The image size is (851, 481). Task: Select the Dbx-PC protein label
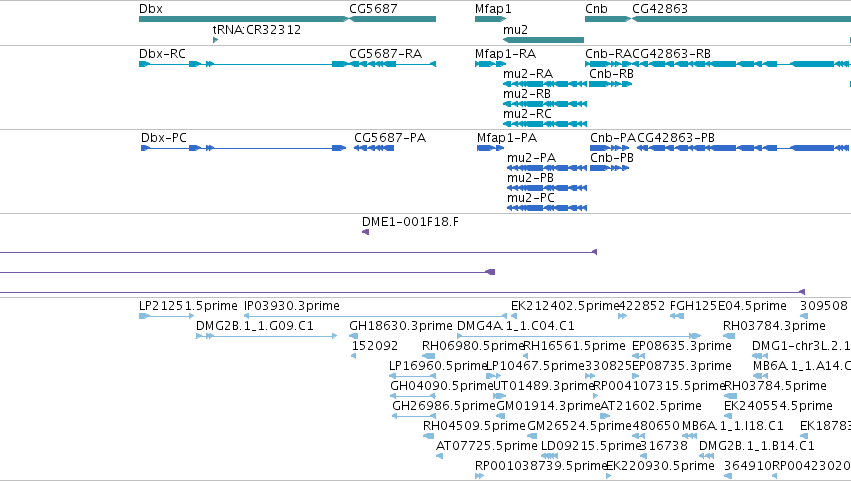(164, 138)
